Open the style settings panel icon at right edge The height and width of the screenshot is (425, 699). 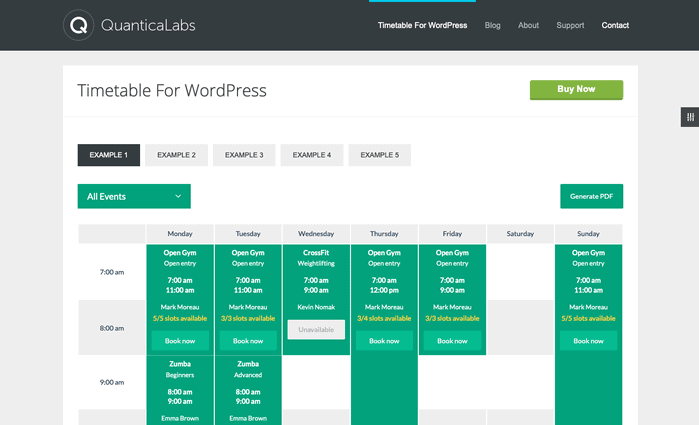point(690,117)
